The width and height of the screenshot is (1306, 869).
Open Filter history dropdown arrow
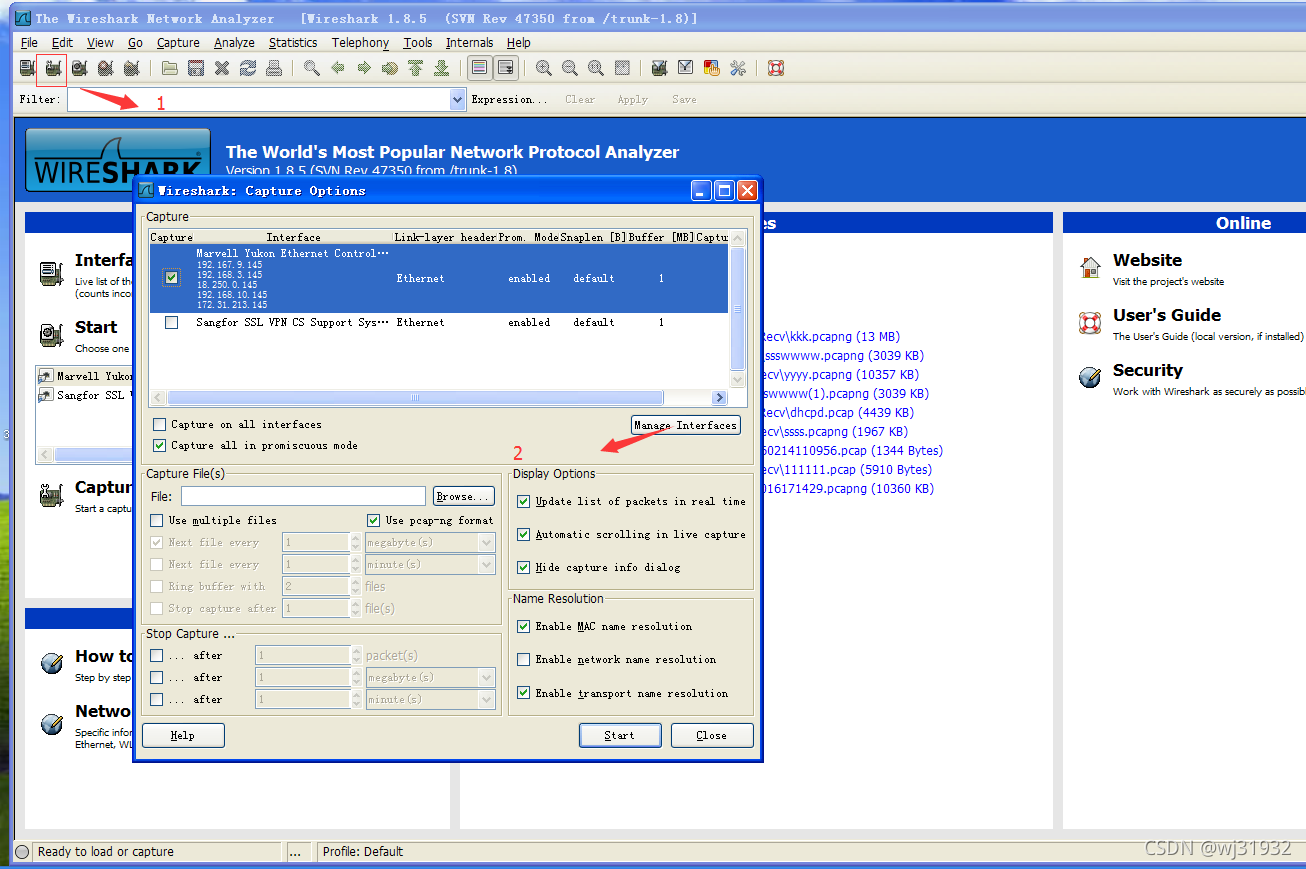[x=458, y=99]
